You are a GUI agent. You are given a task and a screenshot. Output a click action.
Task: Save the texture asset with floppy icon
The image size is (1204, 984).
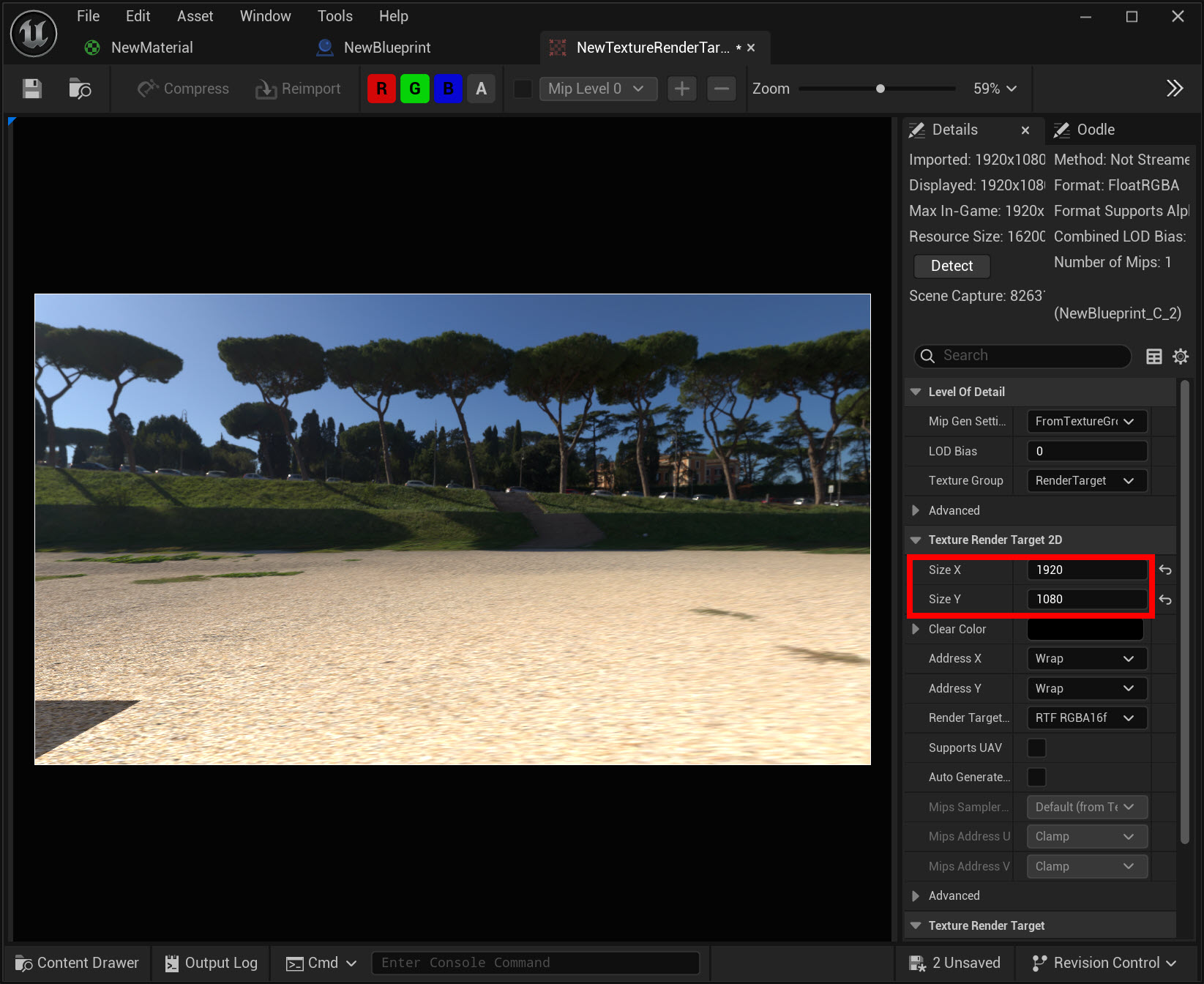[31, 89]
